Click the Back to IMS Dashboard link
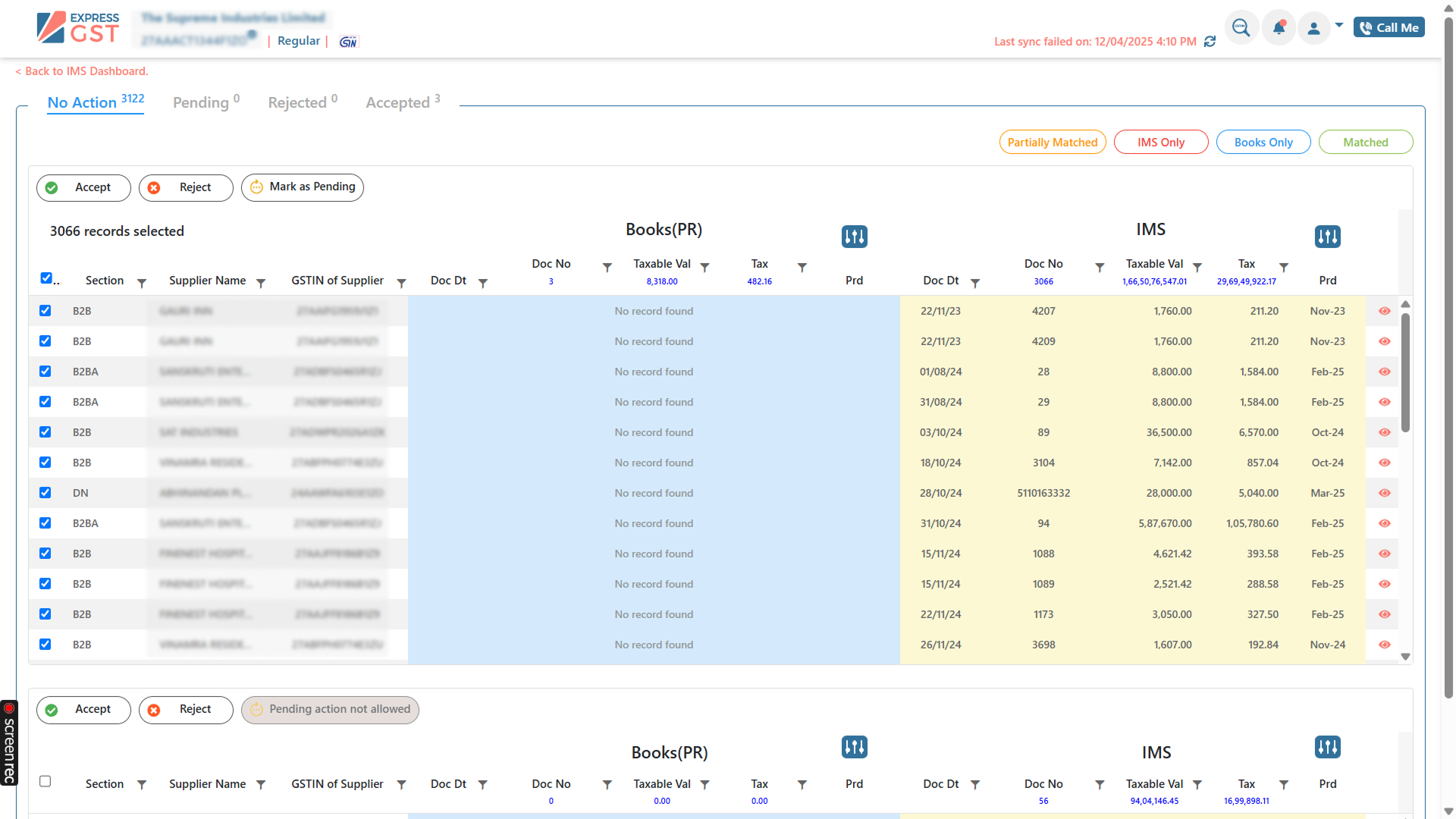Screen dimensions: 1456x819 click(x=81, y=71)
